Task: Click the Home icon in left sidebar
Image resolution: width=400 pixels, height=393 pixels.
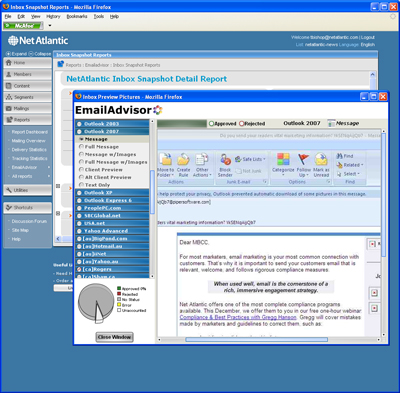Action: [9, 63]
